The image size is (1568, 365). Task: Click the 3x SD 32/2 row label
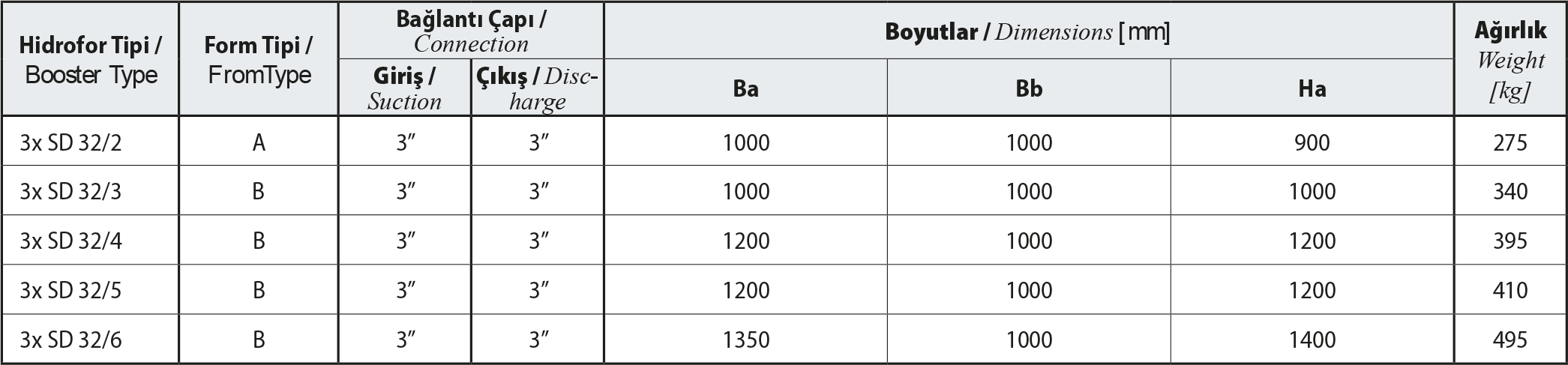pyautogui.click(x=70, y=142)
